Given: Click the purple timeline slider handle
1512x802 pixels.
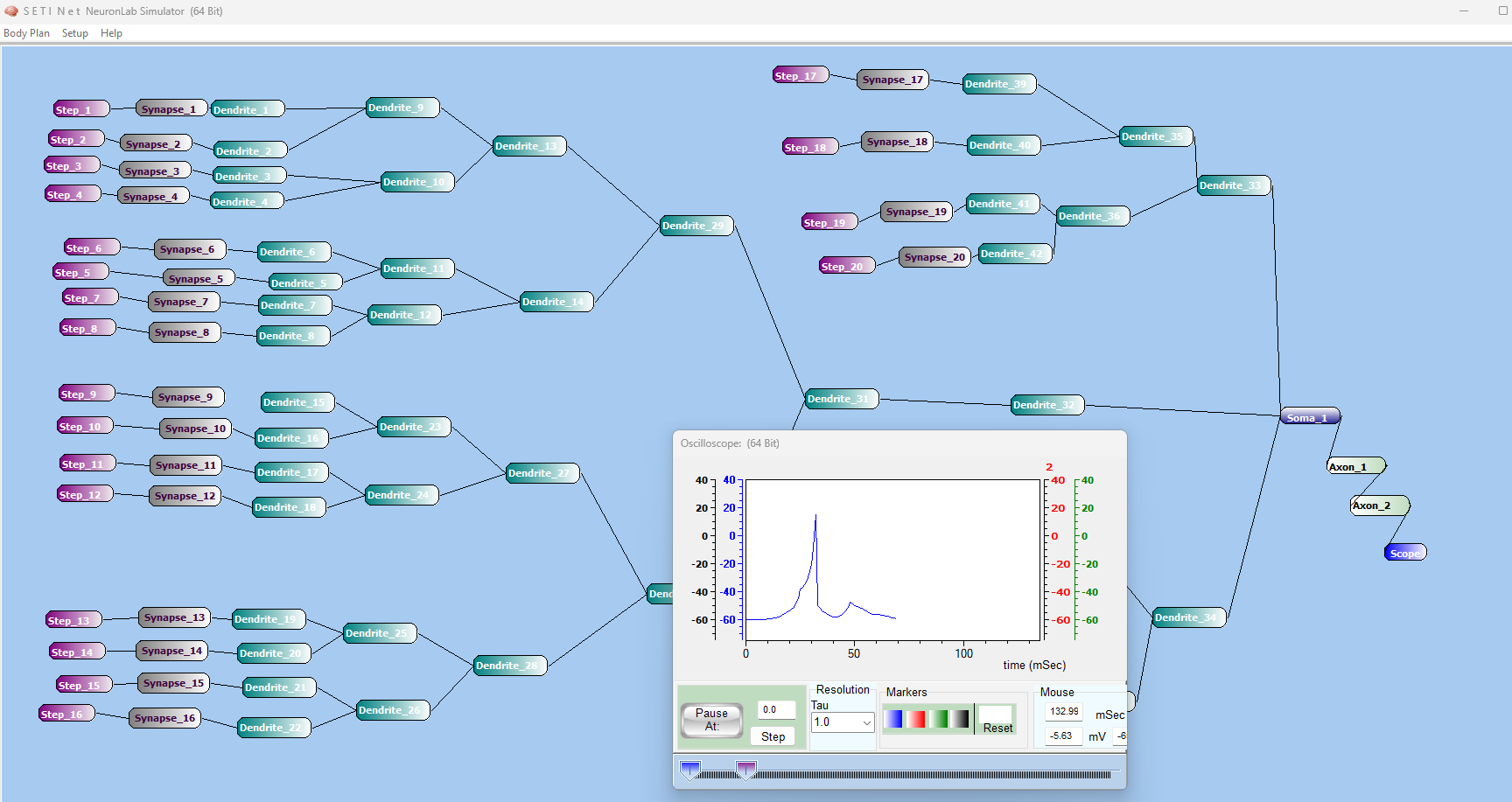Looking at the screenshot, I should pyautogui.click(x=745, y=770).
